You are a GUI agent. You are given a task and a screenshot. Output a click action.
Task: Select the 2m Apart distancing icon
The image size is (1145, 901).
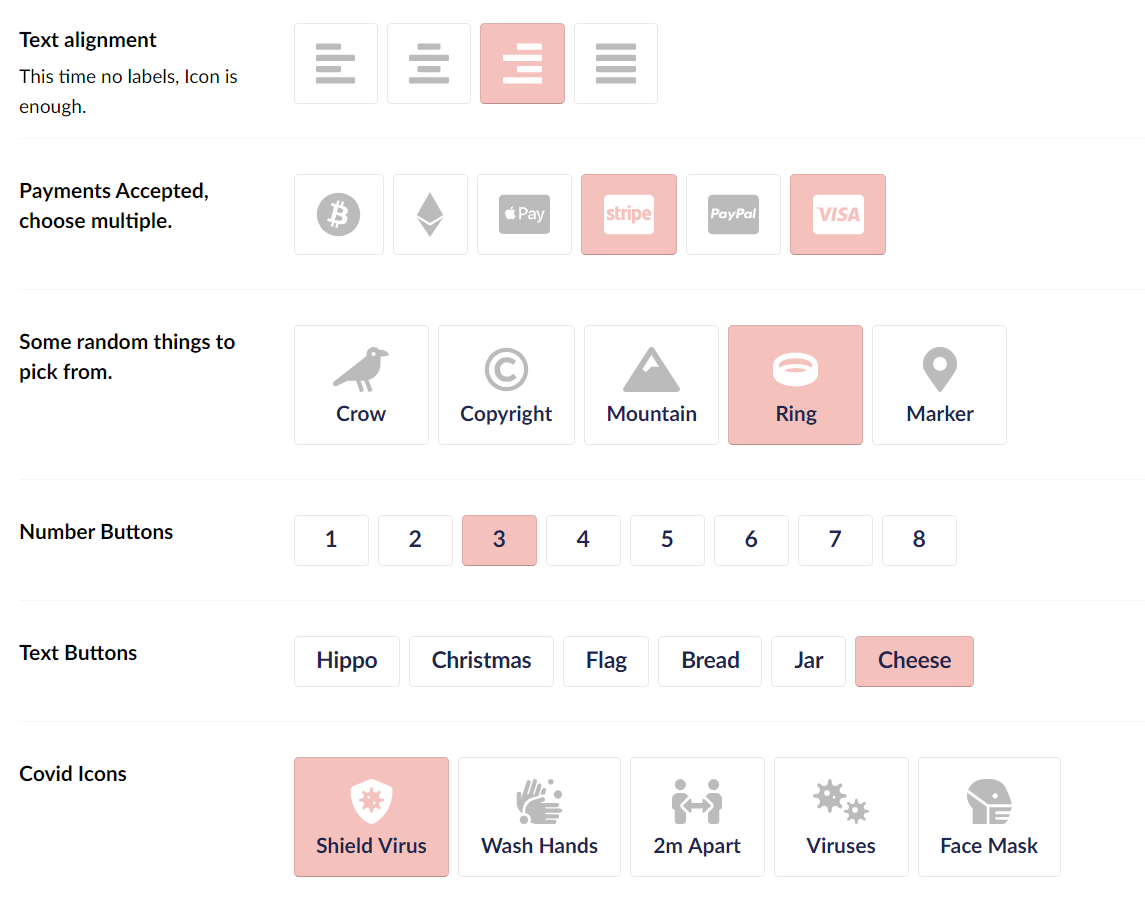(x=697, y=816)
